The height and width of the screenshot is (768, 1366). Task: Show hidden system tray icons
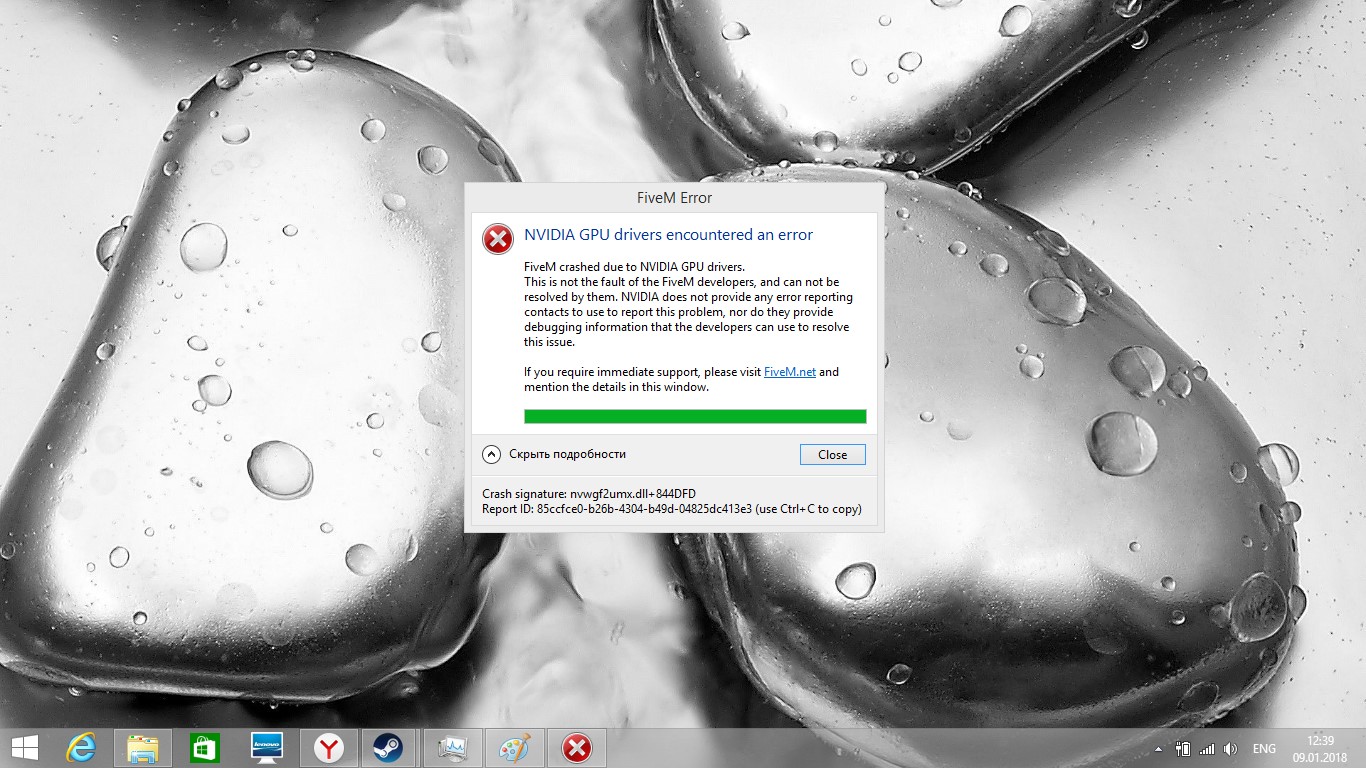tap(1158, 749)
